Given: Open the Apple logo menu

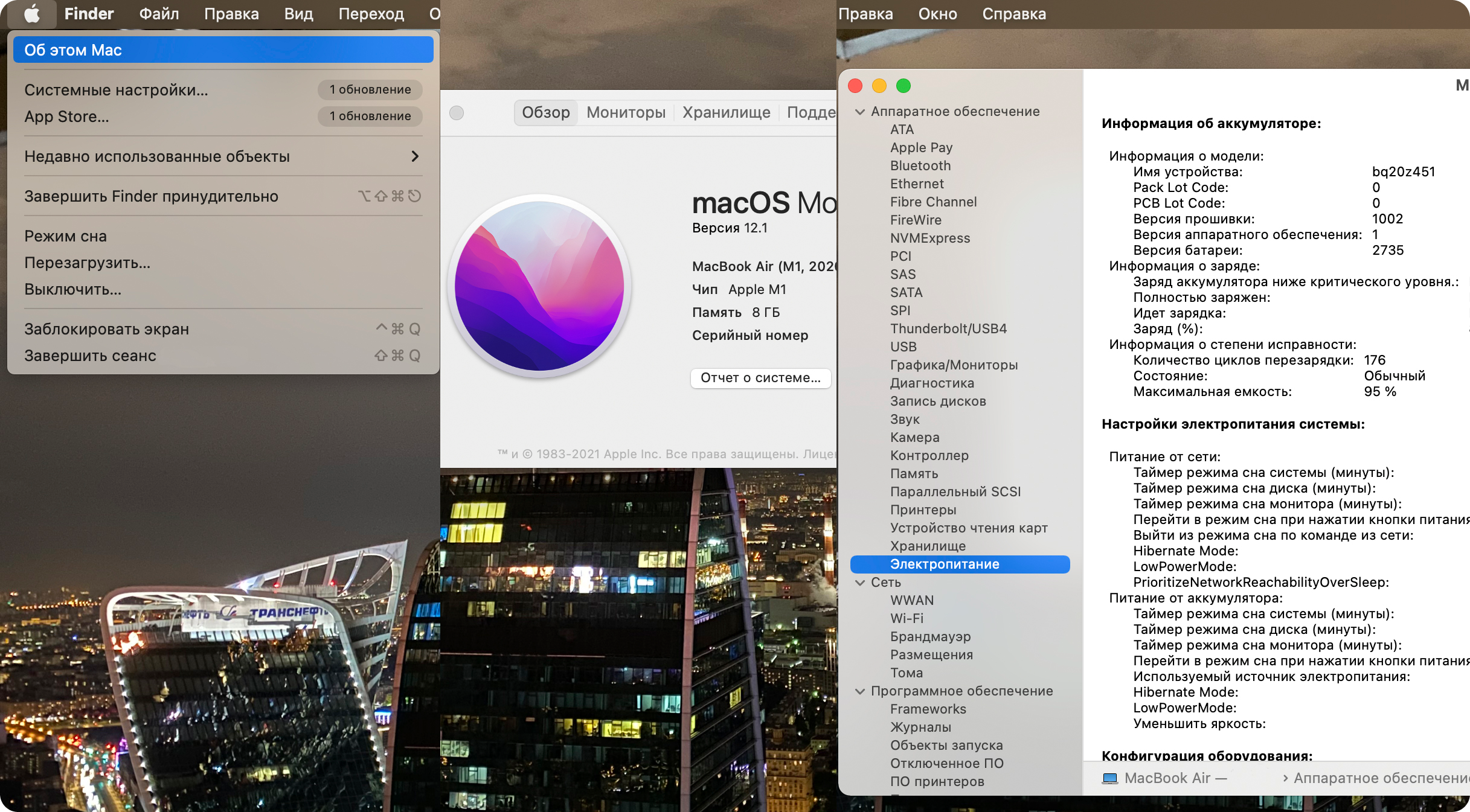Looking at the screenshot, I should [32, 14].
